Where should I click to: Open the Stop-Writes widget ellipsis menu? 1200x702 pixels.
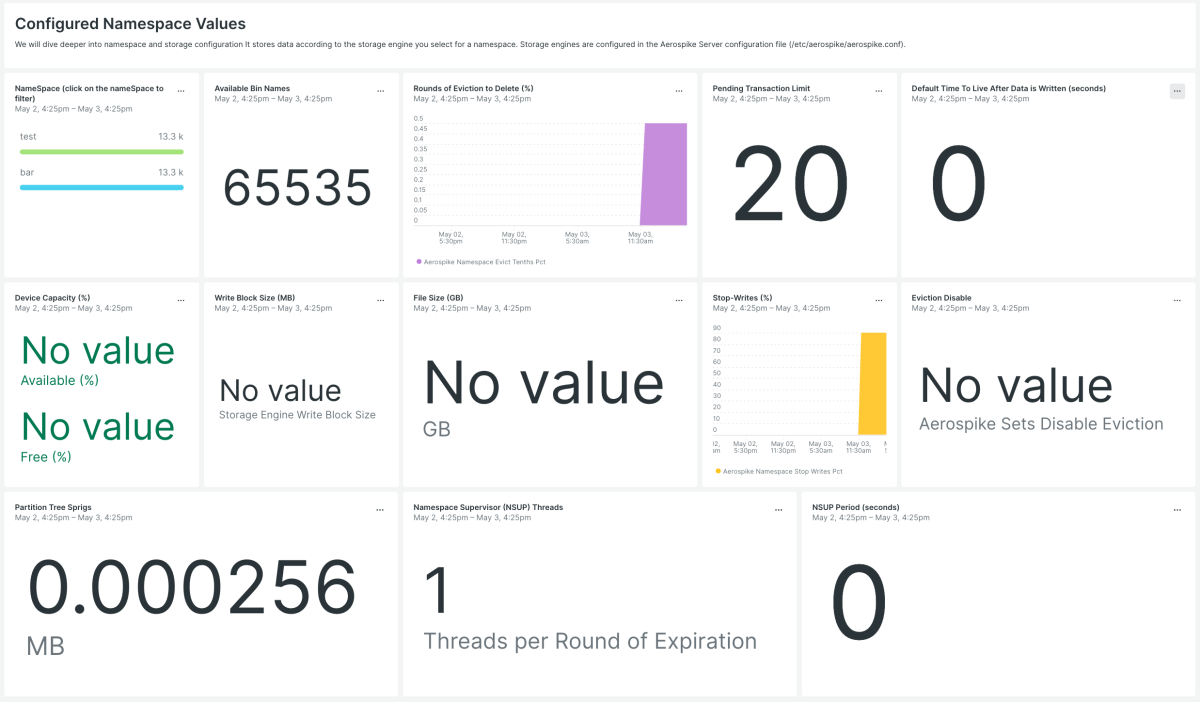(x=879, y=300)
